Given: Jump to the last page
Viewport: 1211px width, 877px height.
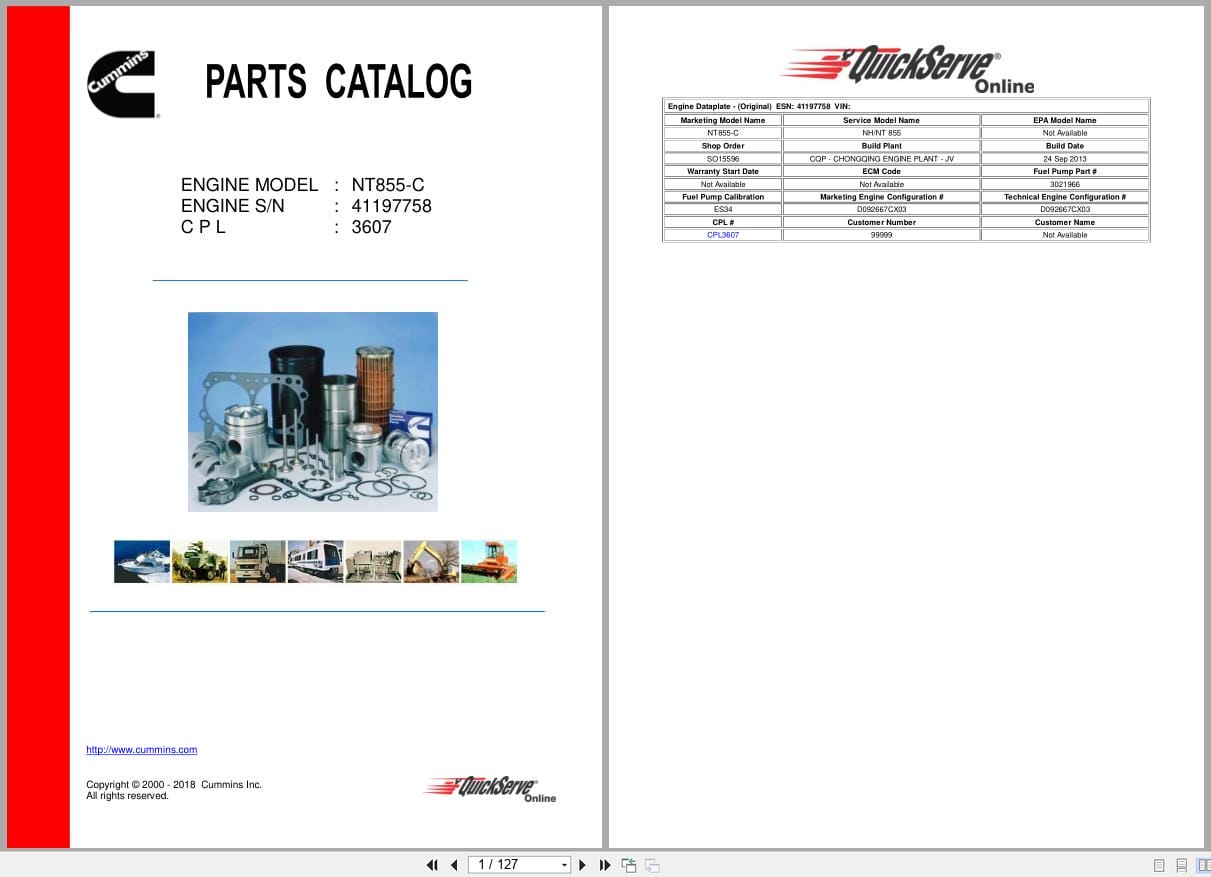Looking at the screenshot, I should [605, 865].
